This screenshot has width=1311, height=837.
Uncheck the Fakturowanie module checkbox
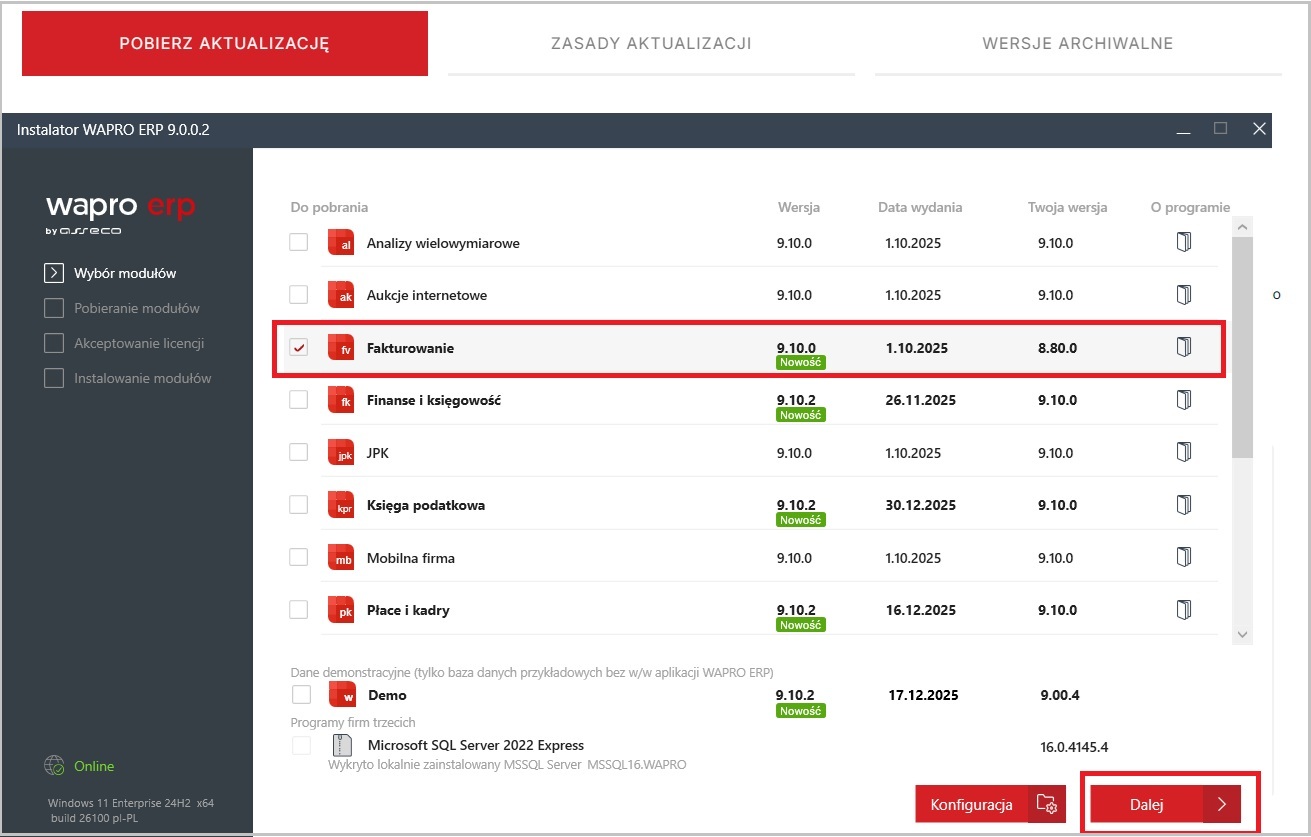pos(298,348)
